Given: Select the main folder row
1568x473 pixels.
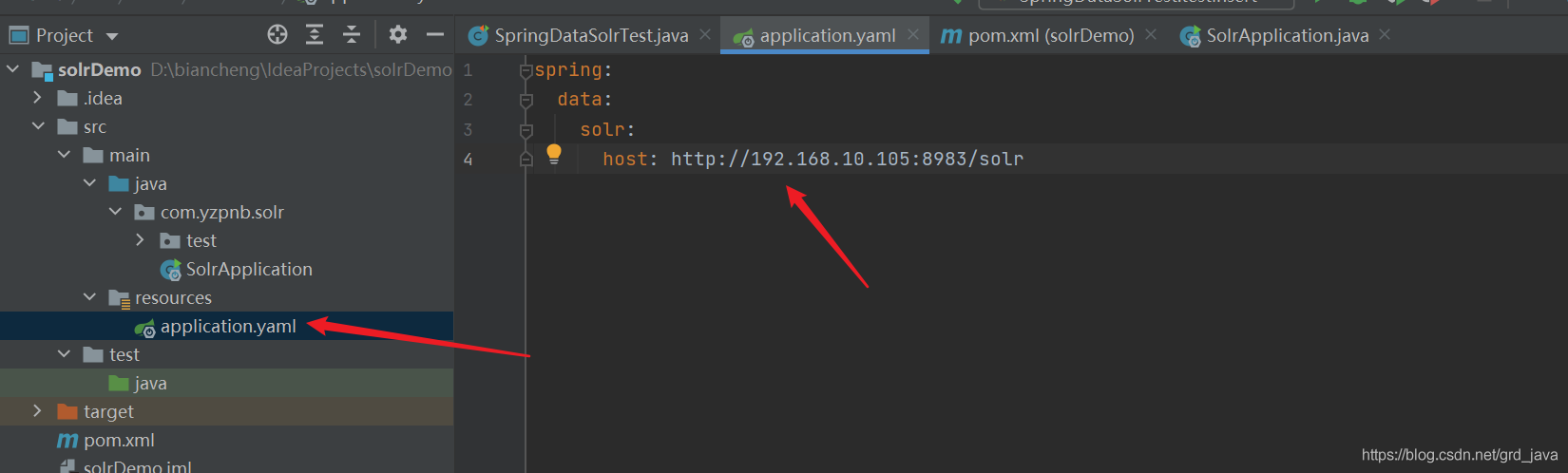Looking at the screenshot, I should pos(226,155).
